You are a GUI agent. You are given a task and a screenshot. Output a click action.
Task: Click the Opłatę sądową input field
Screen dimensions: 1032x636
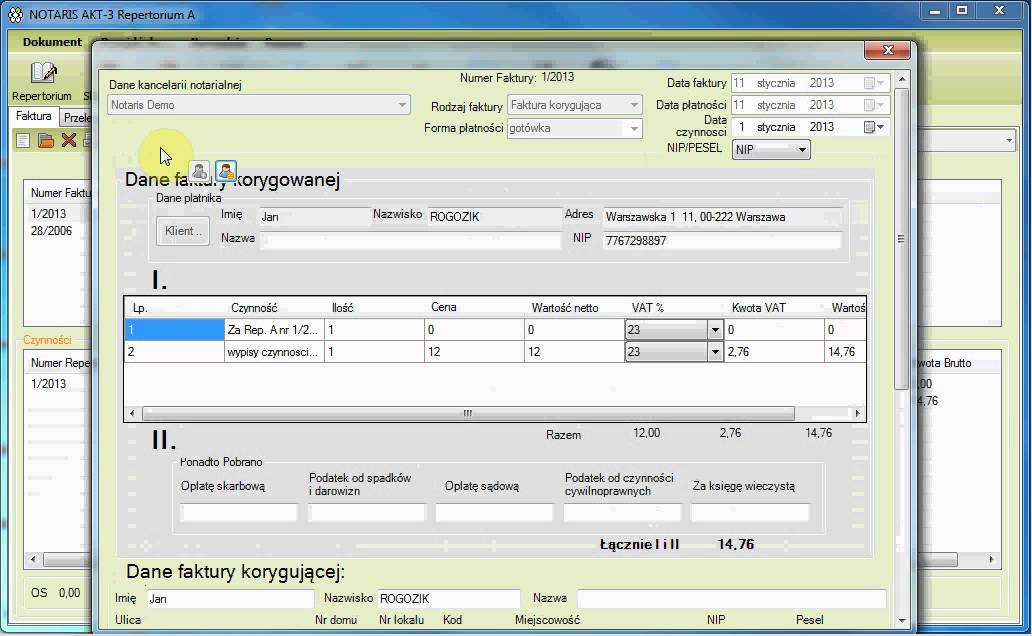(494, 513)
